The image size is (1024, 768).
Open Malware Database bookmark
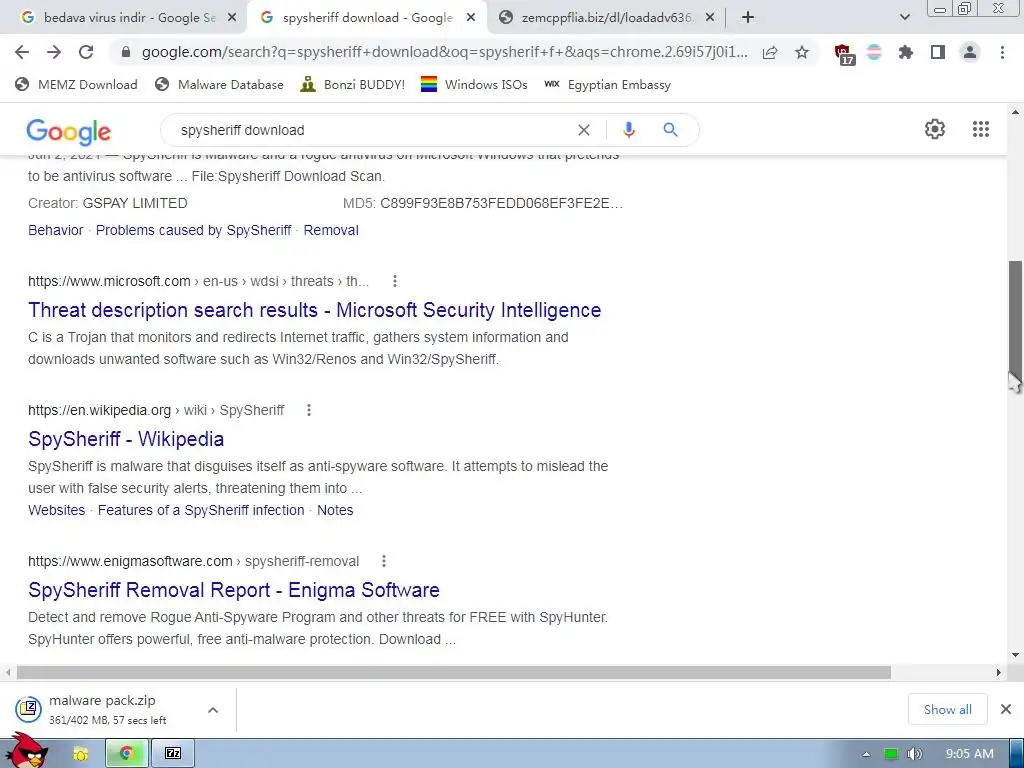[219, 84]
